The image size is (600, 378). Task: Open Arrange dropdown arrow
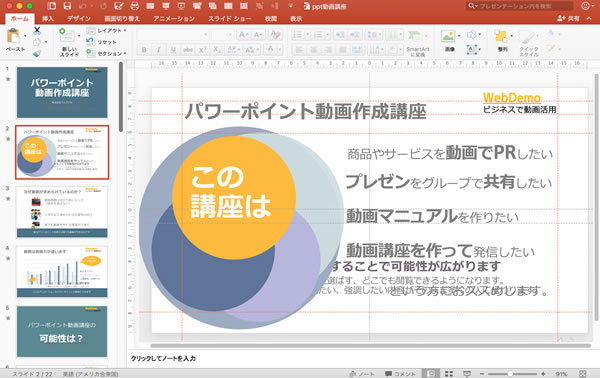coord(512,36)
